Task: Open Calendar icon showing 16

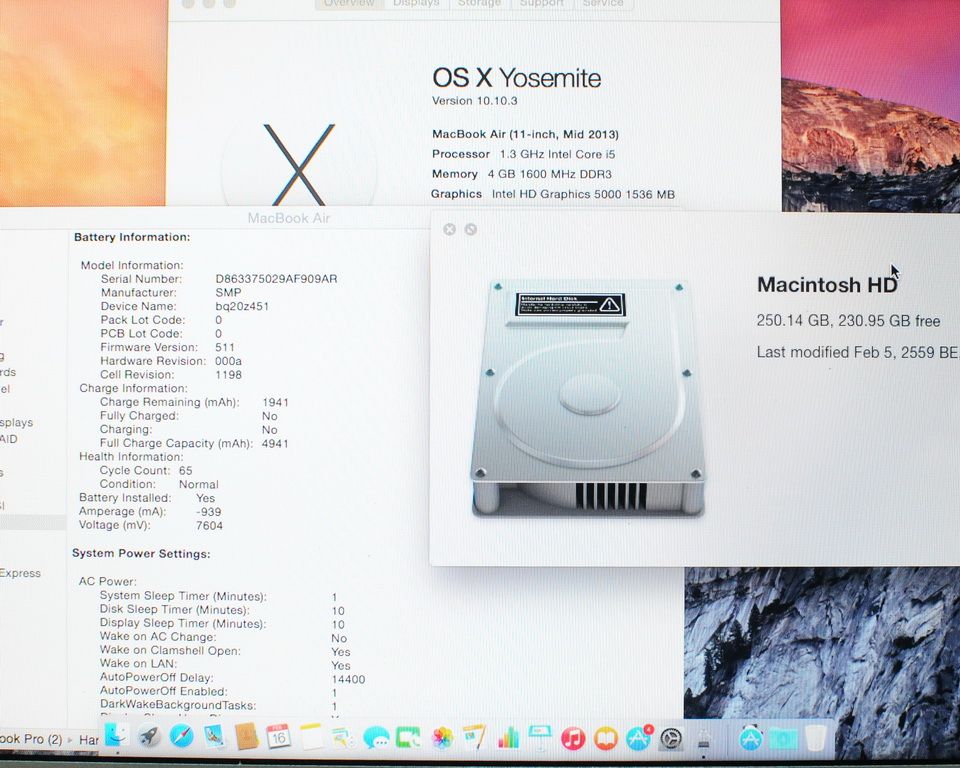Action: point(279,737)
